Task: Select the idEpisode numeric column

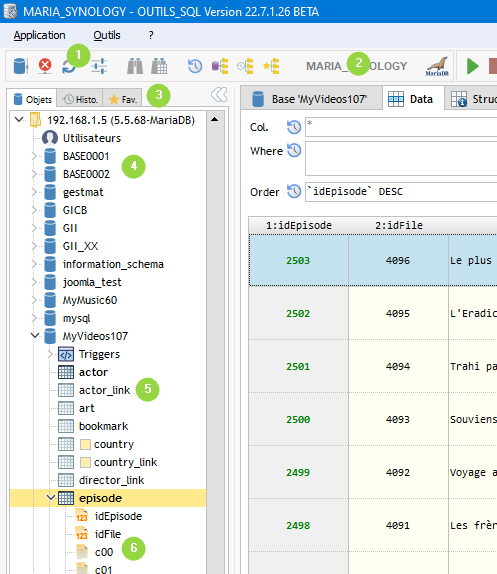Action: click(x=118, y=516)
